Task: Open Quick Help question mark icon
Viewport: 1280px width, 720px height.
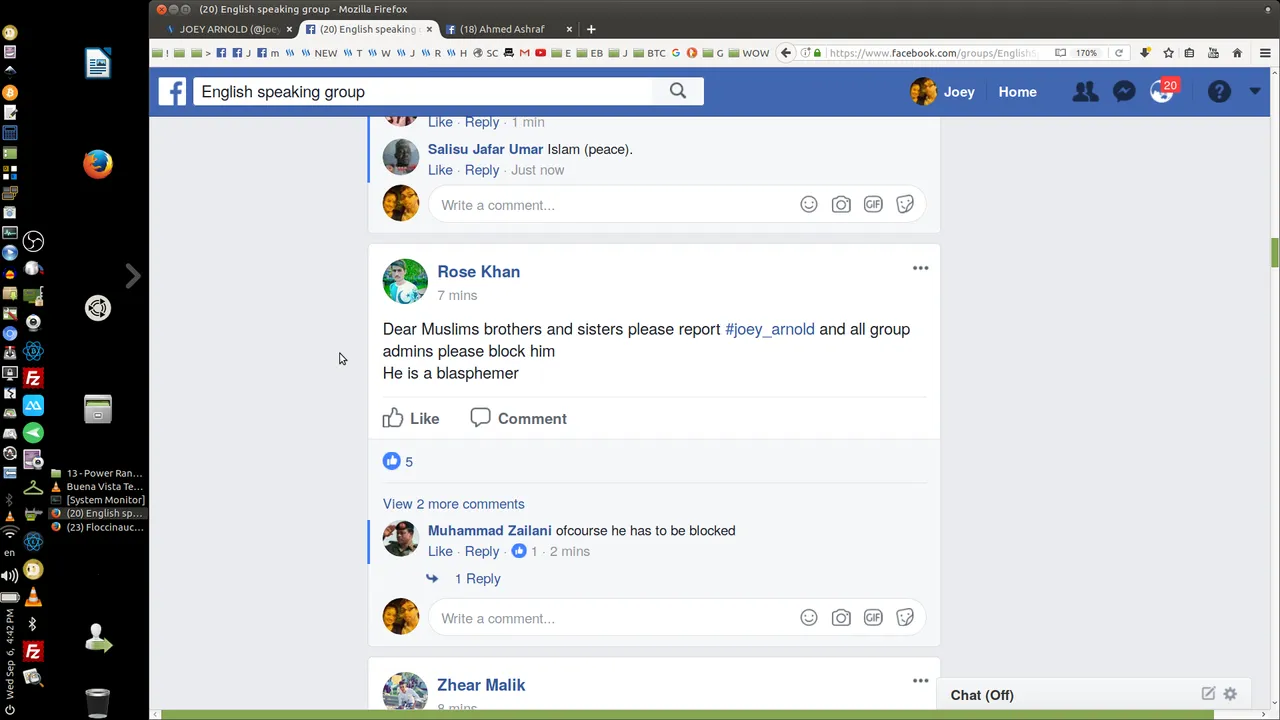Action: 1219,92
